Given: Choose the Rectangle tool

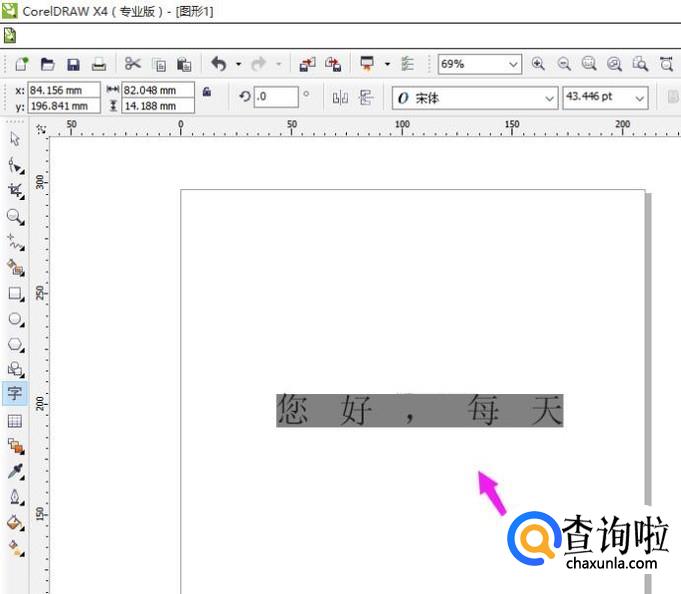Looking at the screenshot, I should 15,294.
